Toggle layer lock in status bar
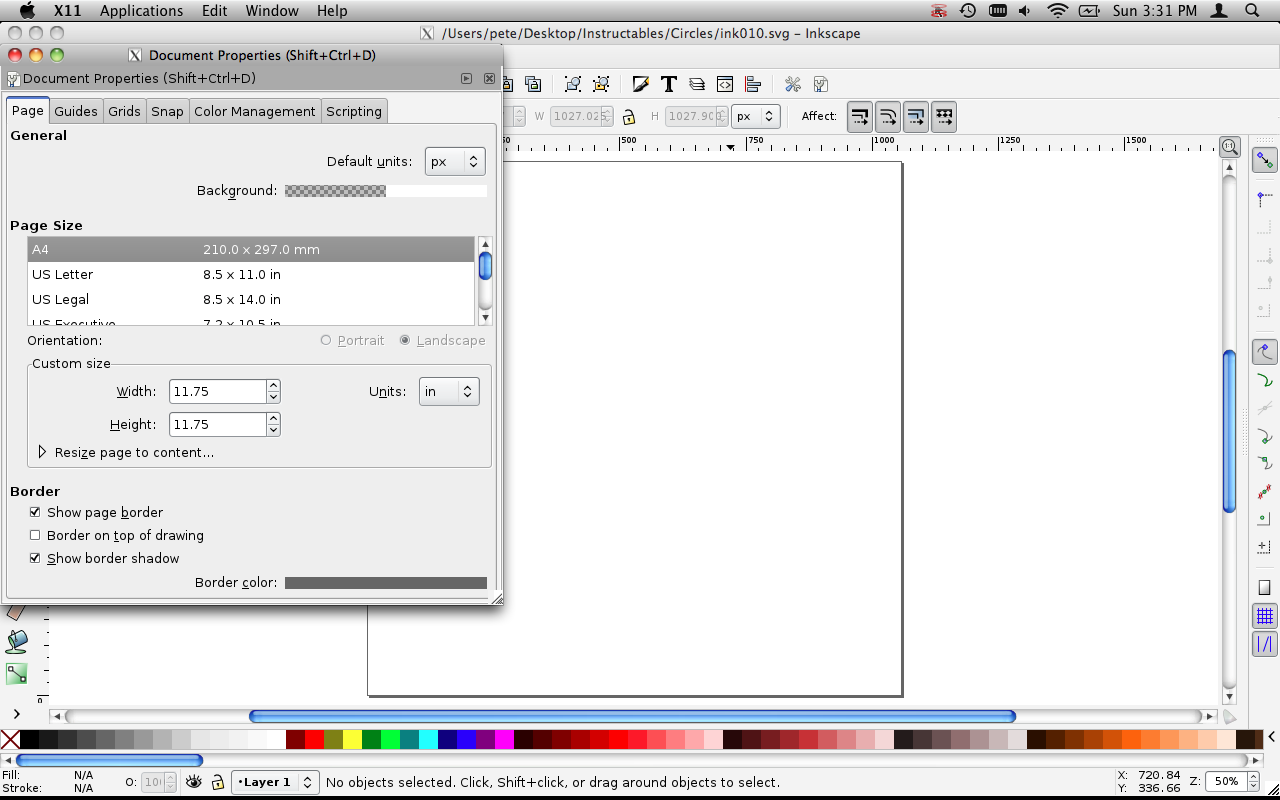Viewport: 1280px width, 800px height. [217, 782]
